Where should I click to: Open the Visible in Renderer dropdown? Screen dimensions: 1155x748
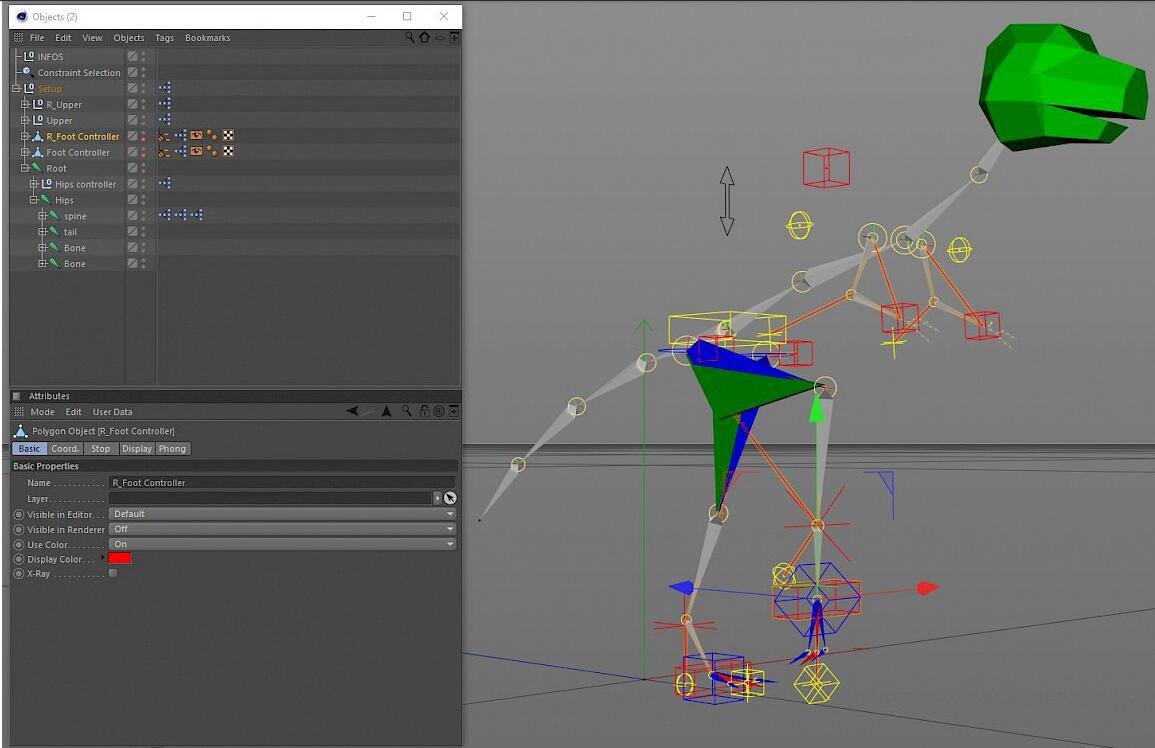coord(282,529)
